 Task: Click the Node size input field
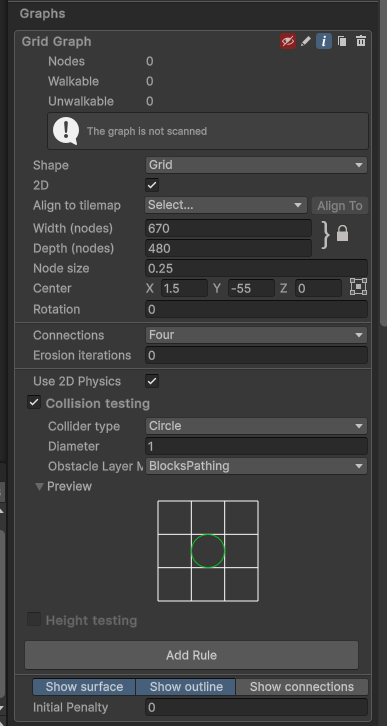(x=256, y=268)
